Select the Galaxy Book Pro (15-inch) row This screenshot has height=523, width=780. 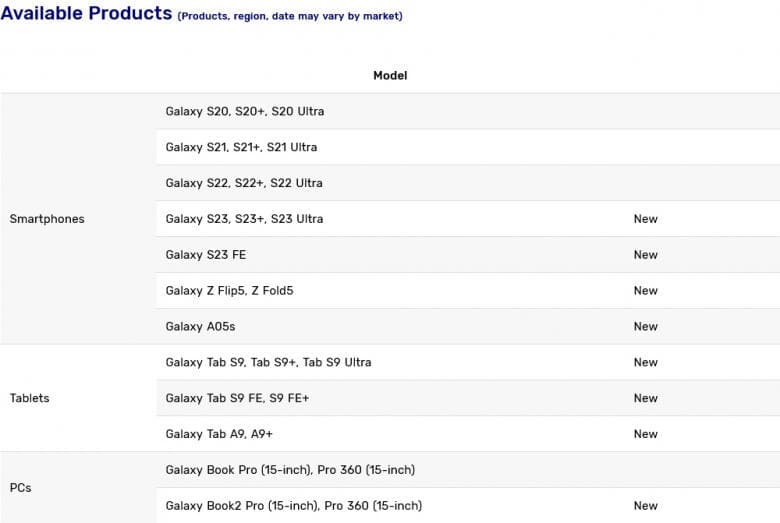point(290,470)
